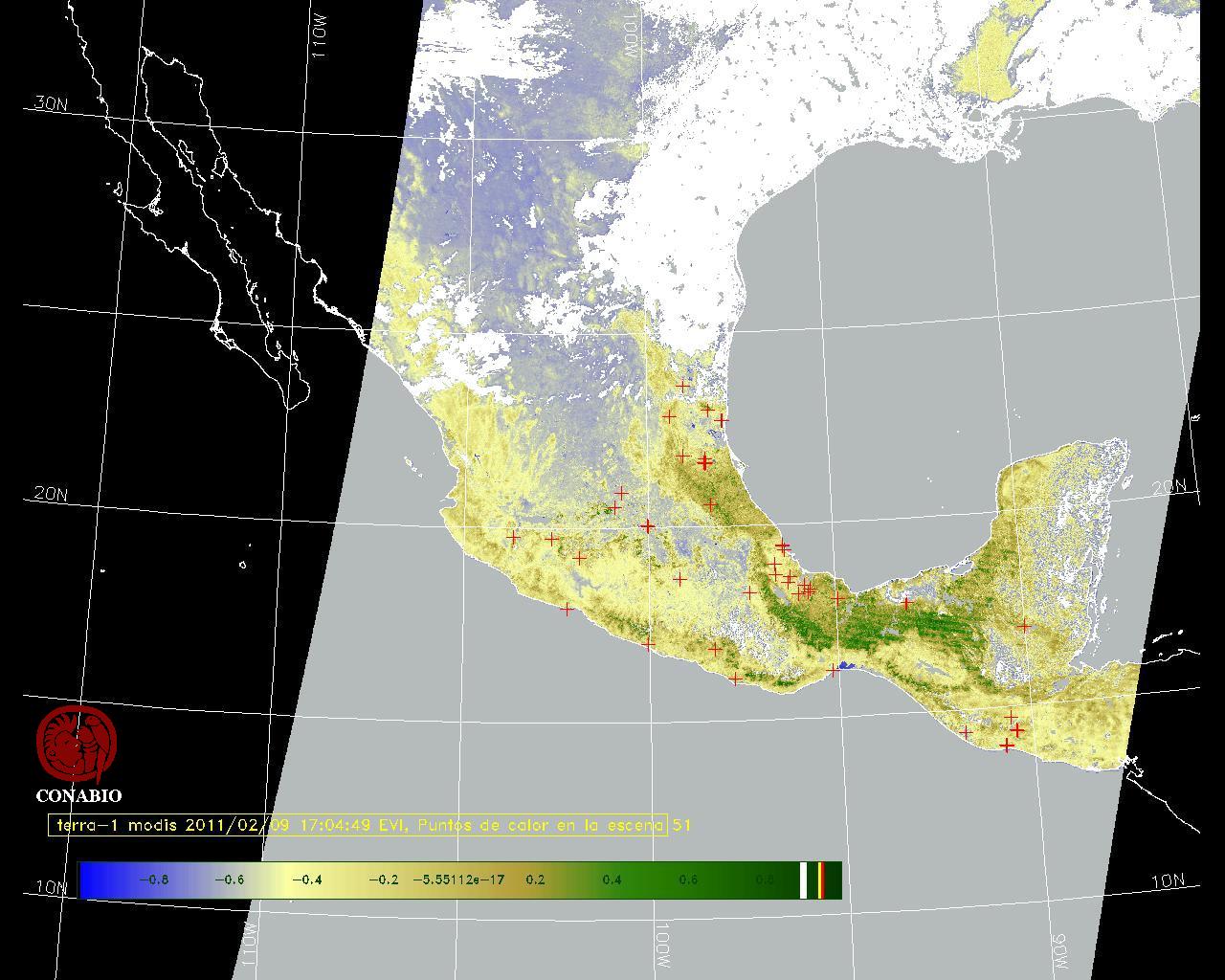The width and height of the screenshot is (1225, 980).
Task: Click the -0.8 value on the color scale
Action: coord(154,880)
